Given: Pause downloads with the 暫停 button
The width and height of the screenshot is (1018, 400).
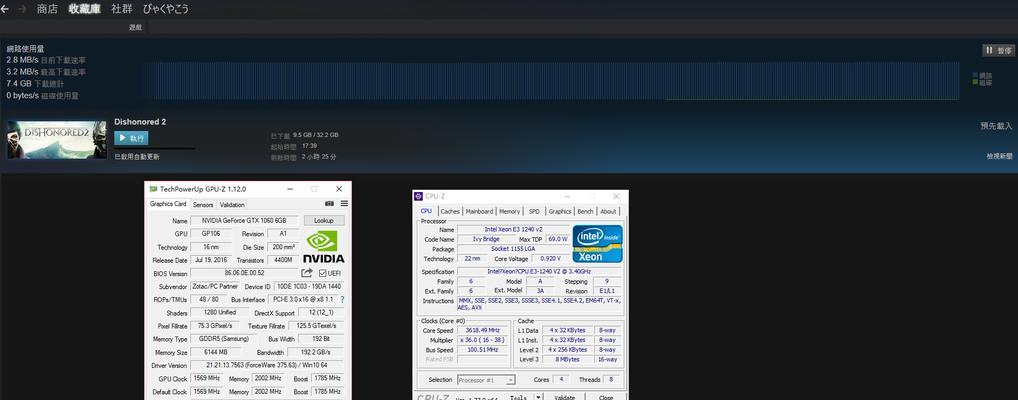Looking at the screenshot, I should click(999, 50).
